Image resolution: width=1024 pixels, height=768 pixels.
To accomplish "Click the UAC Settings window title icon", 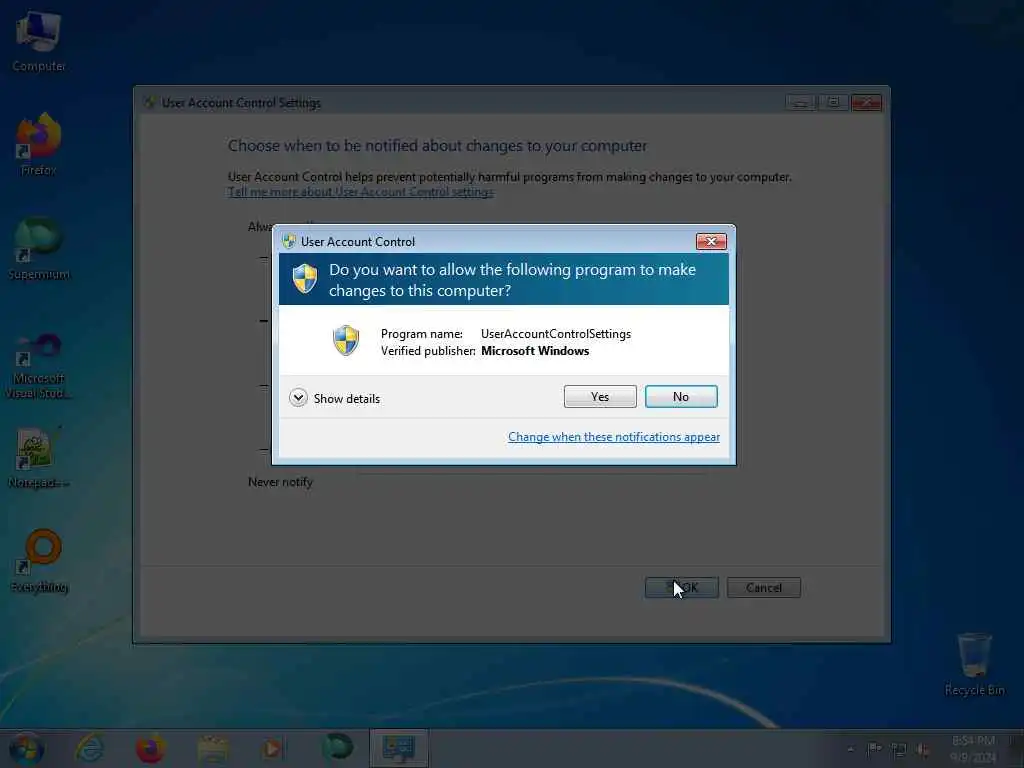I will click(x=150, y=103).
